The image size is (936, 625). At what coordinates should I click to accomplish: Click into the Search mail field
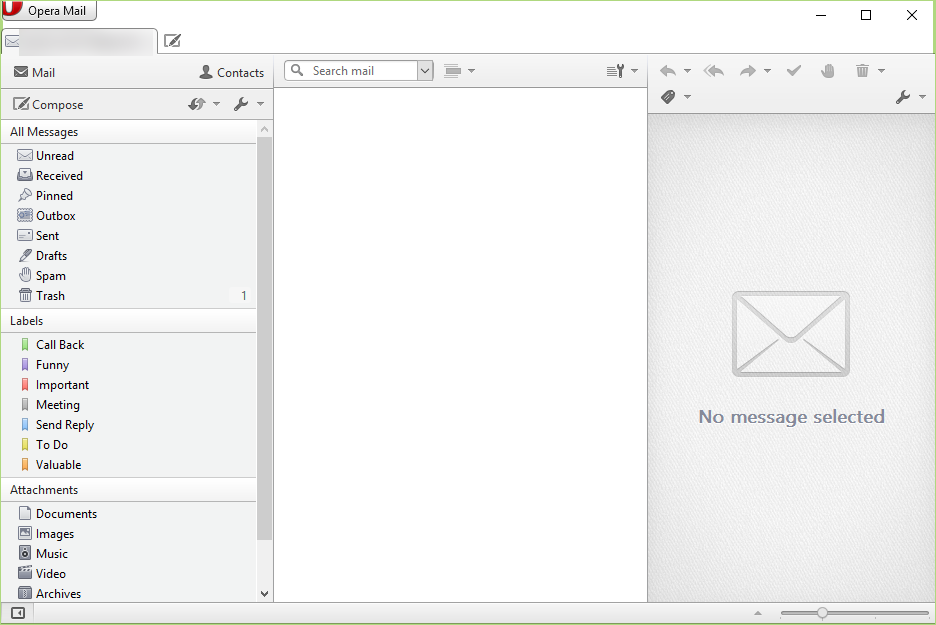[x=351, y=70]
